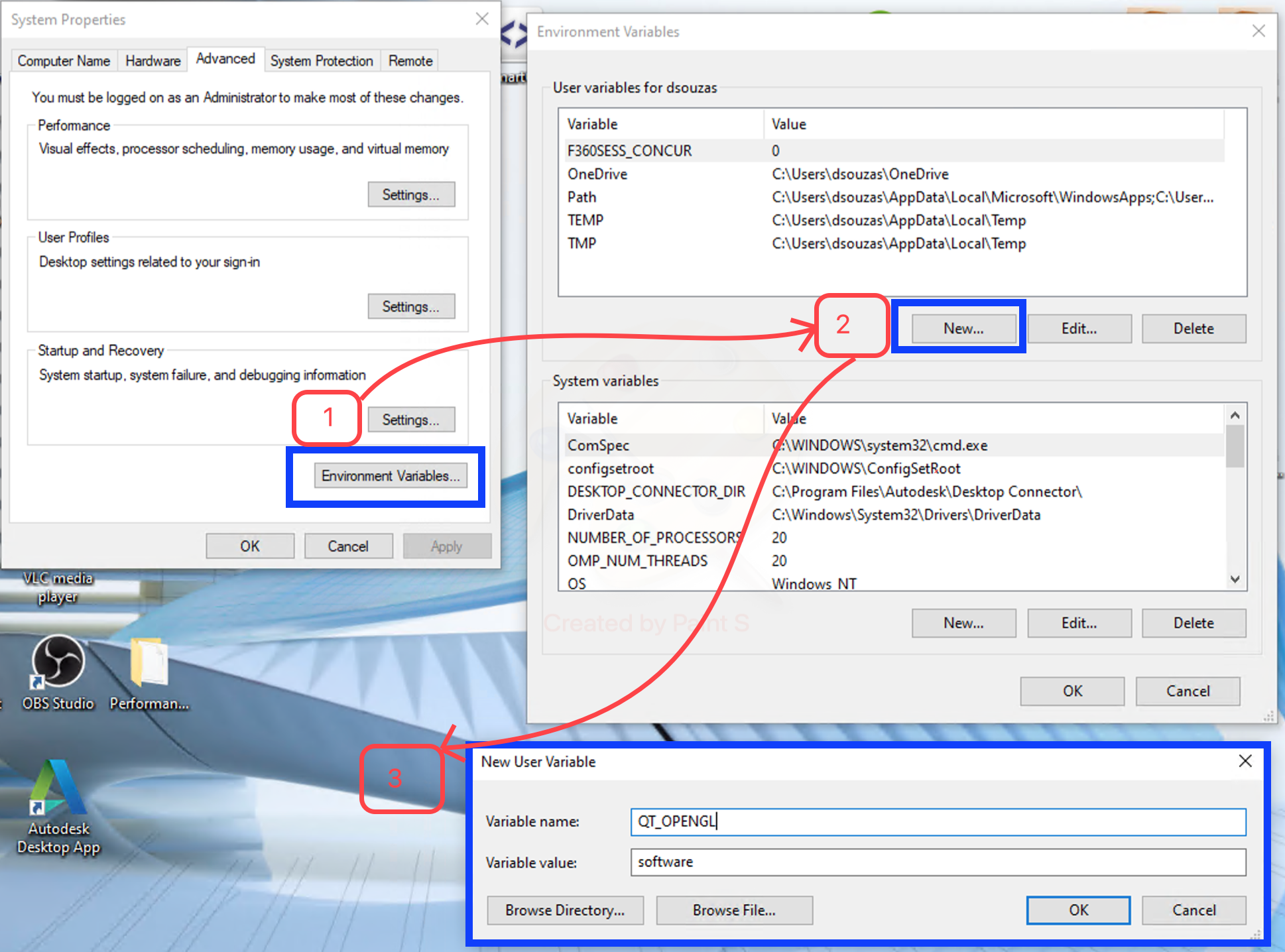Click the Variable column header in User variables
1285x952 pixels.
[x=662, y=124]
